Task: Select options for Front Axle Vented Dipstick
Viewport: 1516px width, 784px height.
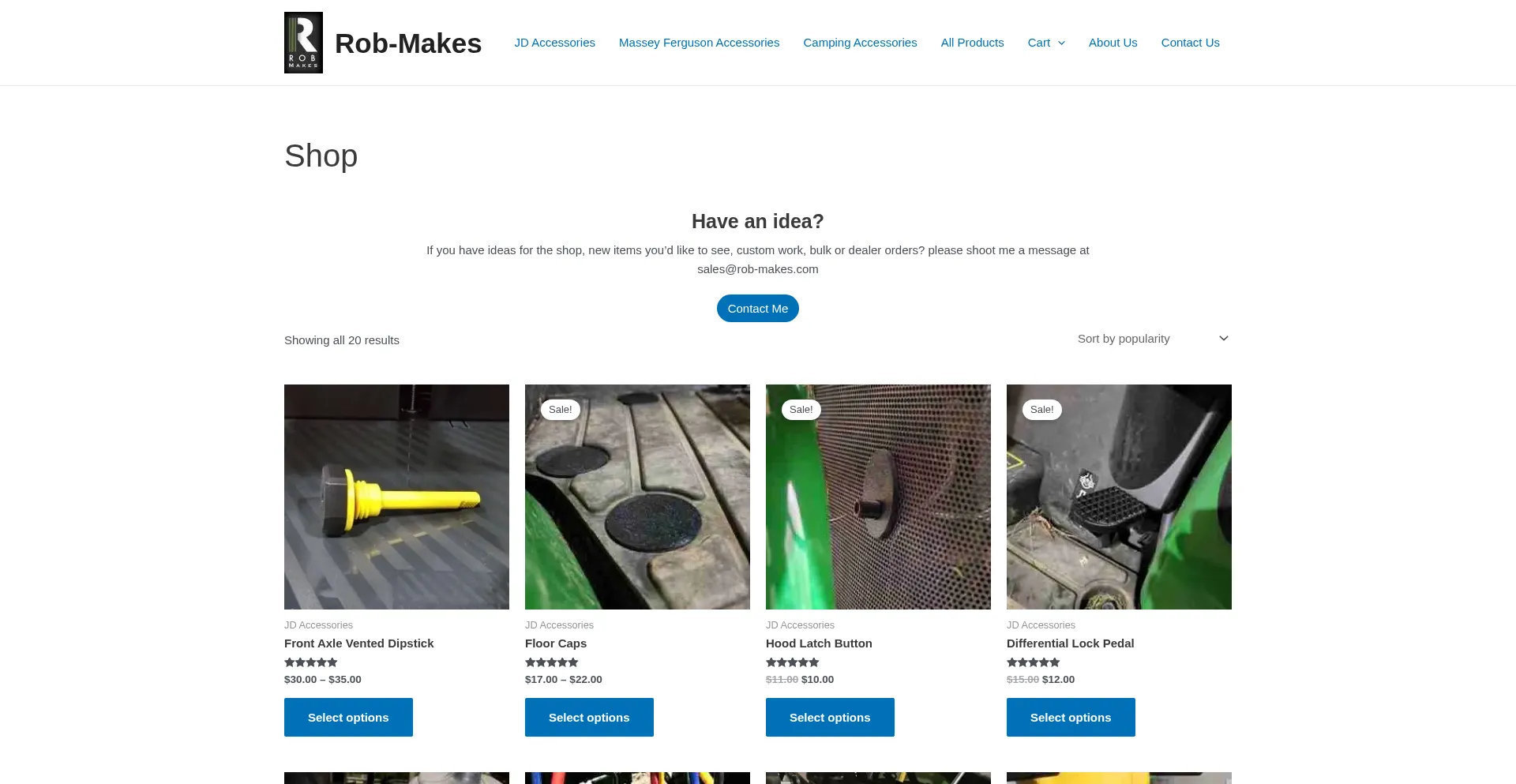Action: coord(348,717)
